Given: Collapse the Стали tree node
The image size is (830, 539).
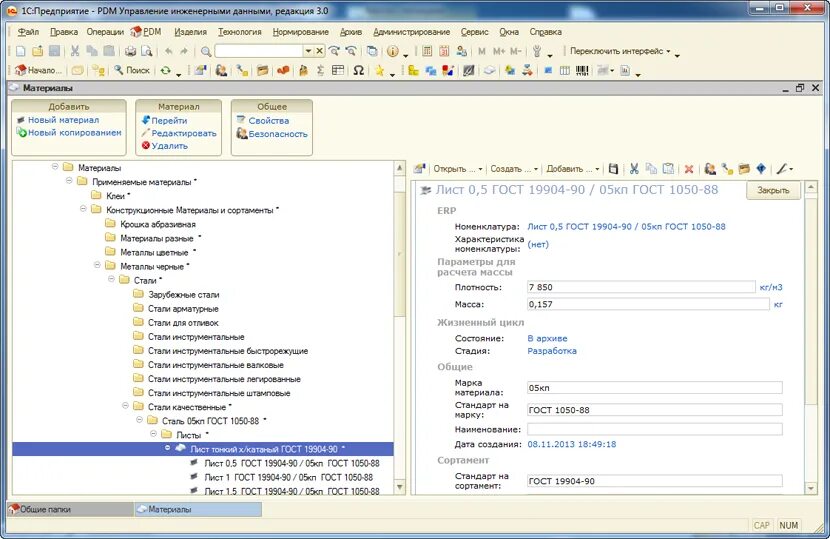Looking at the screenshot, I should (111, 279).
